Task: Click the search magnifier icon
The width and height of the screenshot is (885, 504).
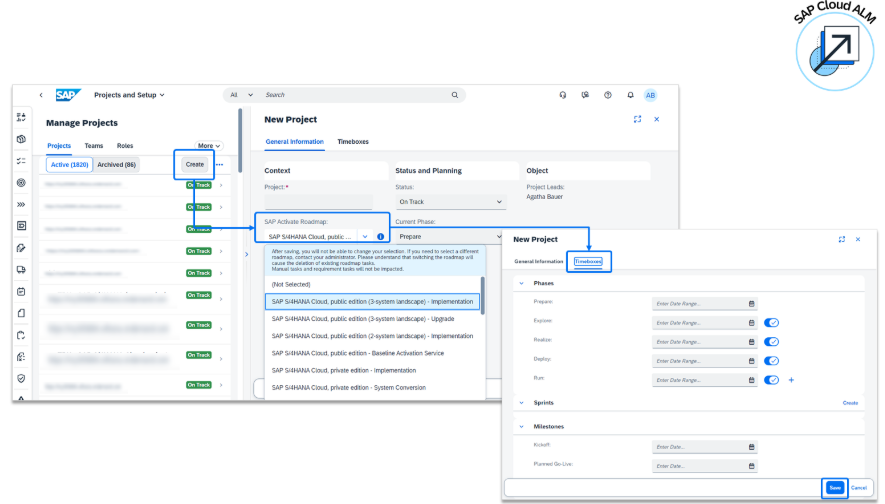Action: point(455,95)
